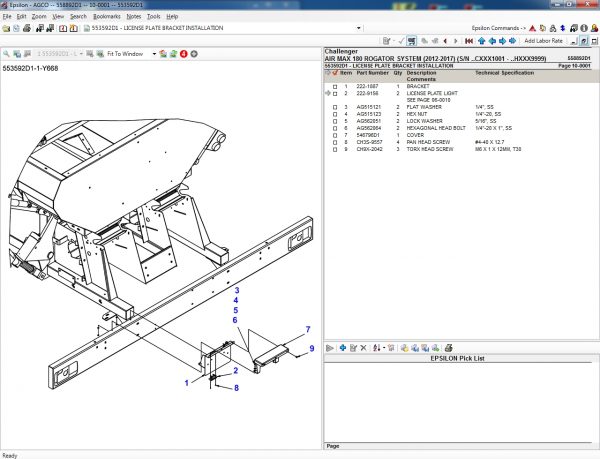The image size is (600, 459).
Task: Open the Bookmarks menu
Action: tap(107, 17)
